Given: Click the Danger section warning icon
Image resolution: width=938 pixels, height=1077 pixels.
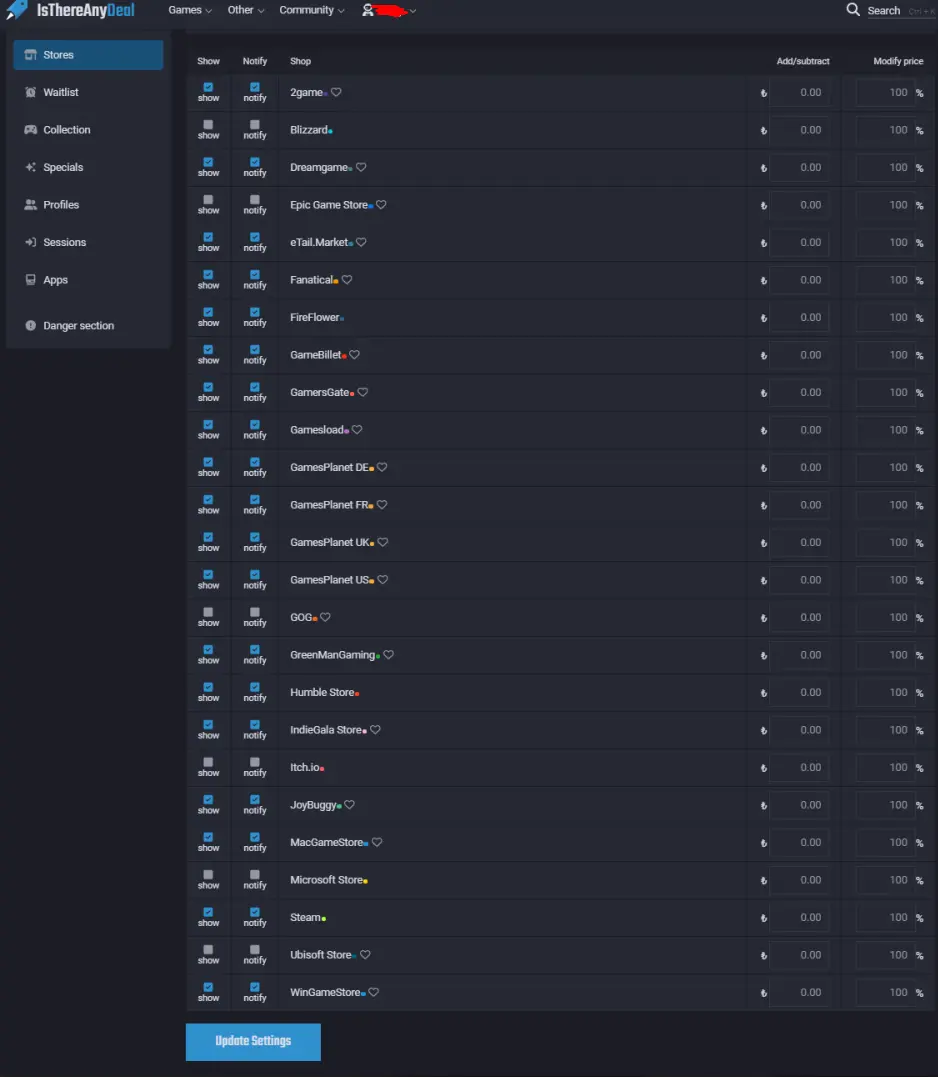Looking at the screenshot, I should coord(30,326).
